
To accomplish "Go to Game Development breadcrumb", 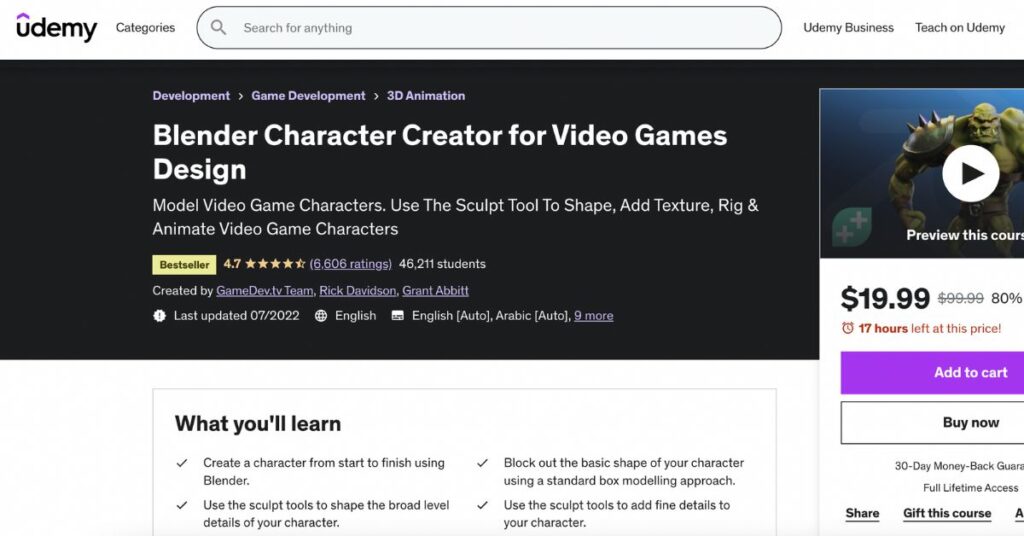I will coord(308,95).
